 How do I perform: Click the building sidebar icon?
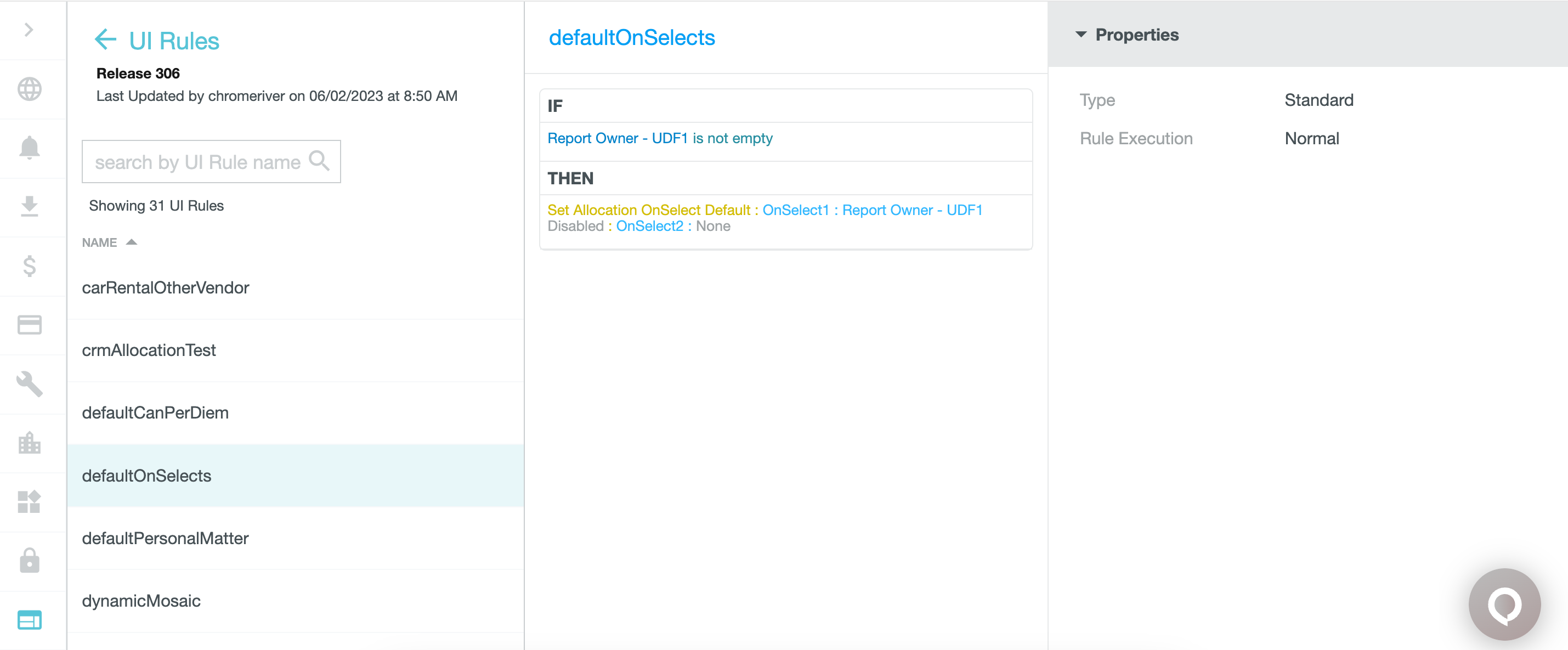(29, 443)
